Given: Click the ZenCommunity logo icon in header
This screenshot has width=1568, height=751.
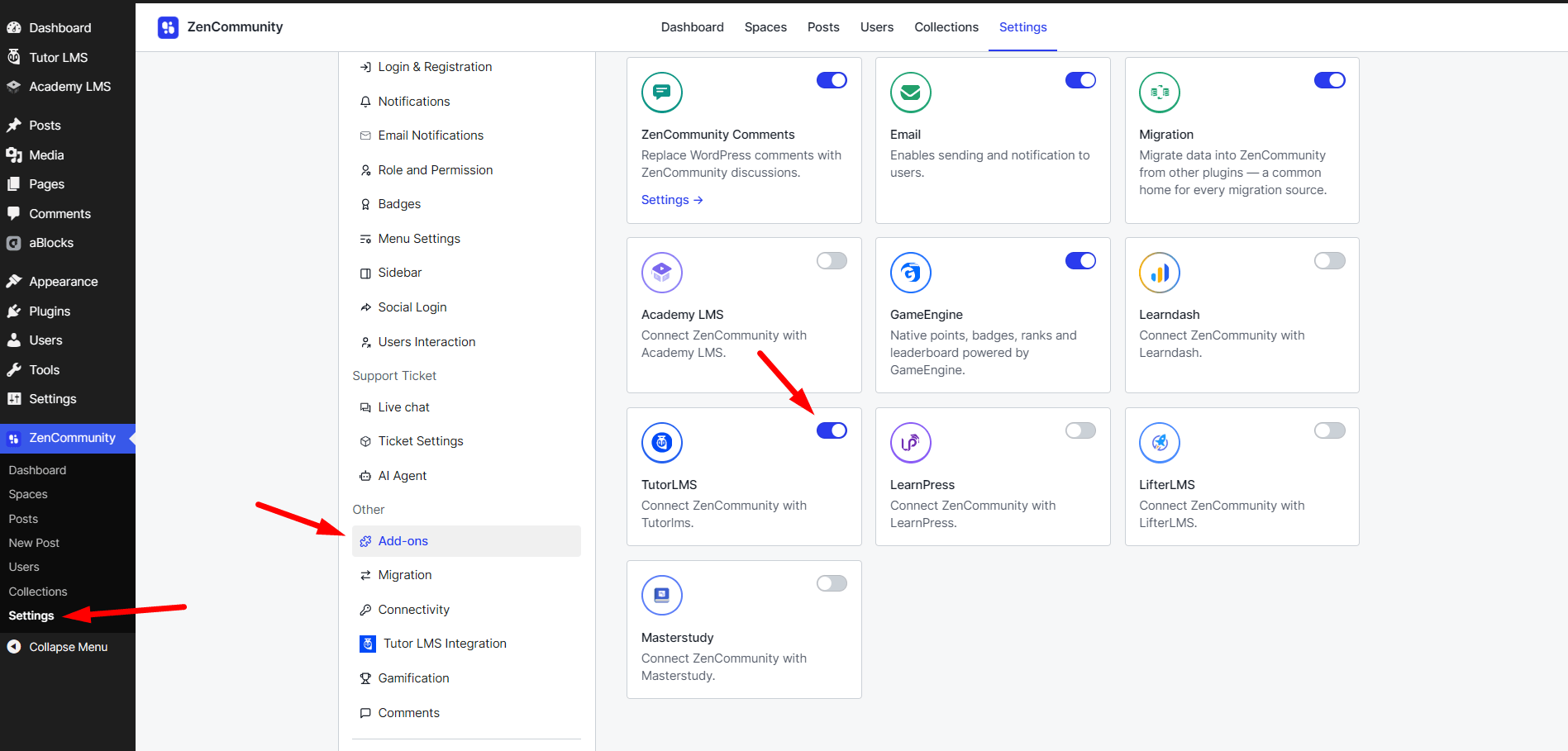Looking at the screenshot, I should point(168,27).
